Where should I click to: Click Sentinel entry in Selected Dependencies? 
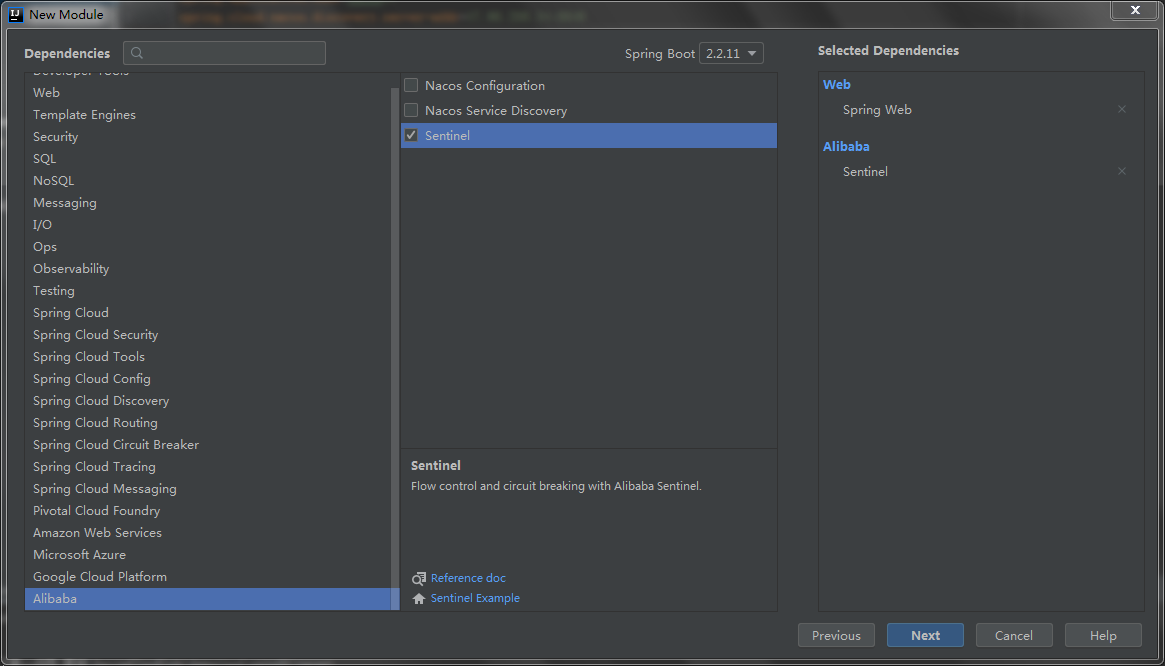pos(866,172)
